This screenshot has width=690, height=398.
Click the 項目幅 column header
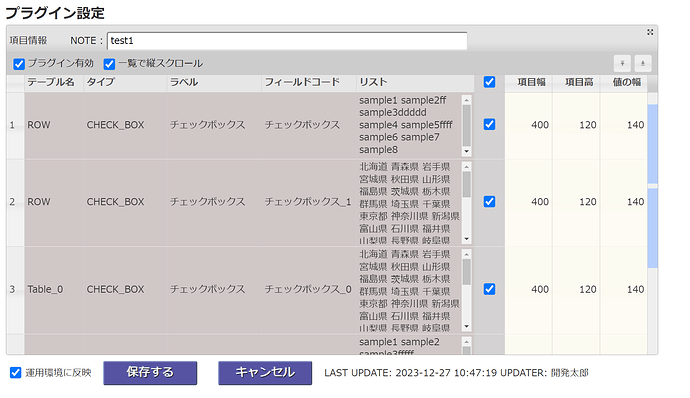tap(529, 82)
